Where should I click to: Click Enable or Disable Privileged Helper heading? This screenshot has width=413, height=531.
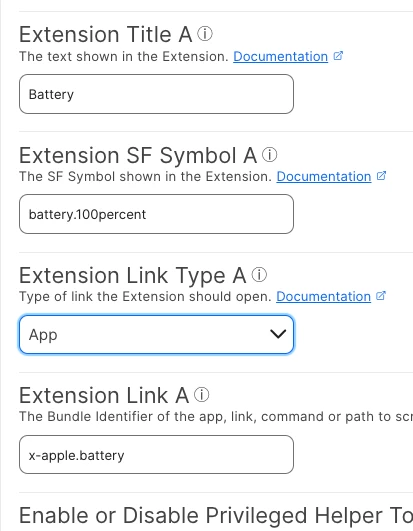pyautogui.click(x=216, y=516)
